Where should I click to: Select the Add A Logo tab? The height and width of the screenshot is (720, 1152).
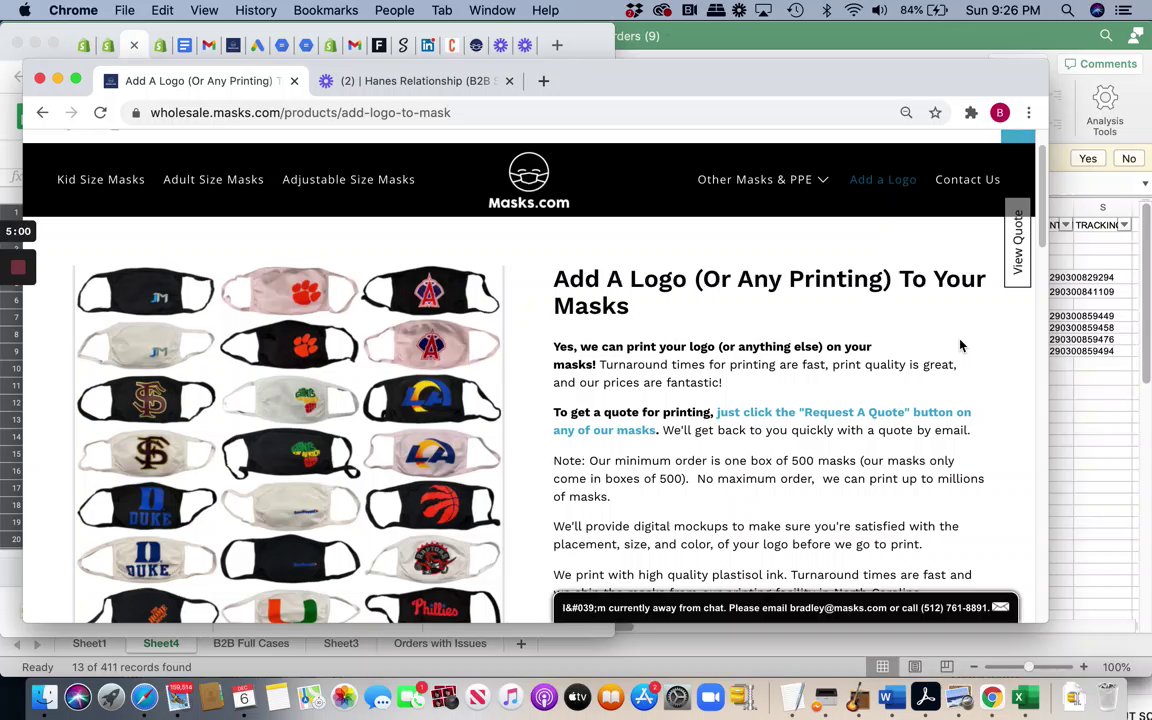[198, 81]
